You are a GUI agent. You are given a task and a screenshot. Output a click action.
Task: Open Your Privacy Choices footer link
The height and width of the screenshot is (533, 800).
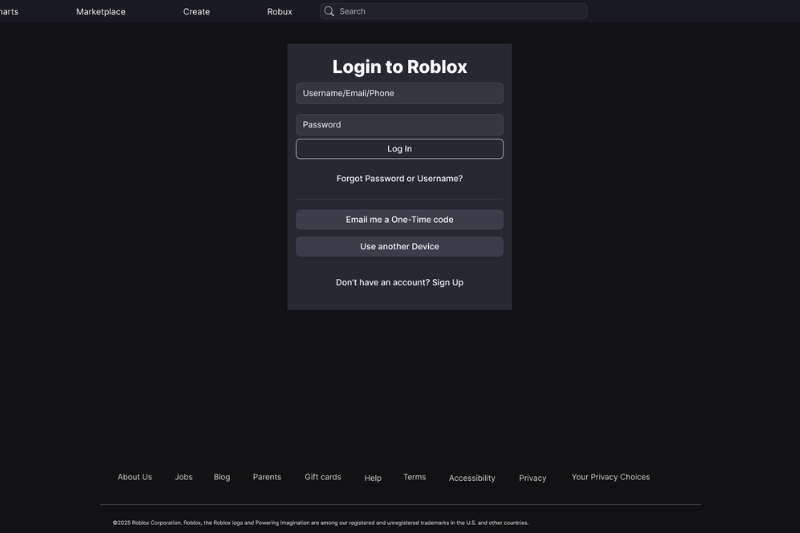click(x=611, y=477)
